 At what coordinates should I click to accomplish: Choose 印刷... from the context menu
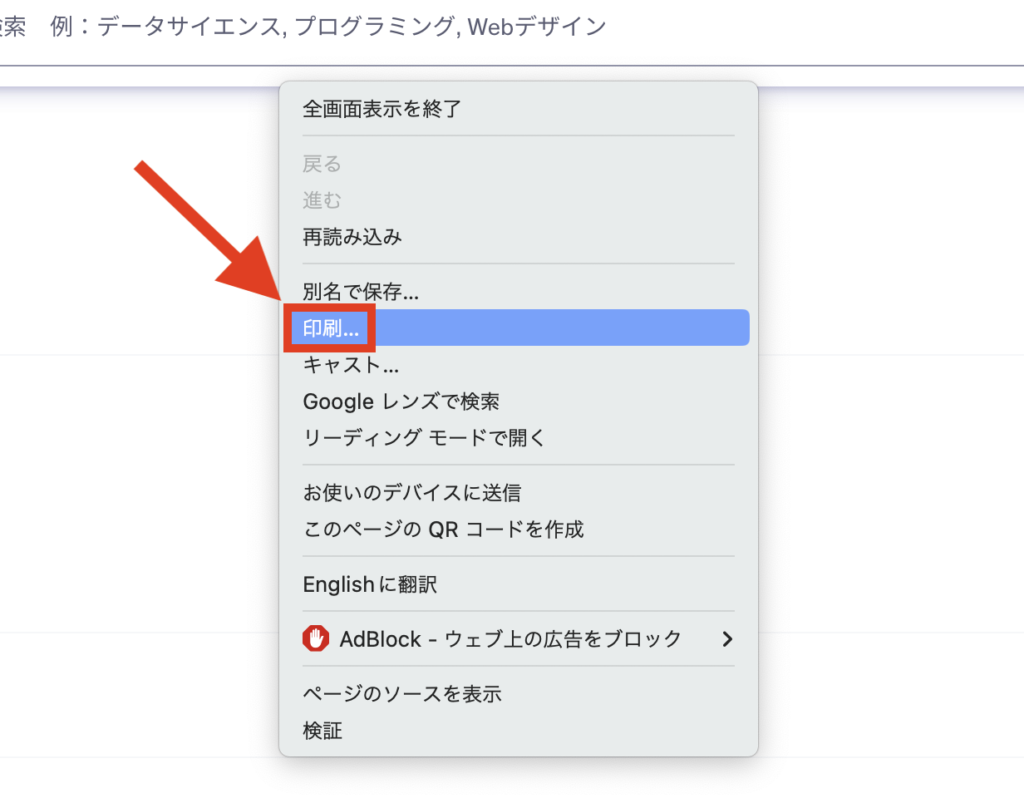[330, 328]
